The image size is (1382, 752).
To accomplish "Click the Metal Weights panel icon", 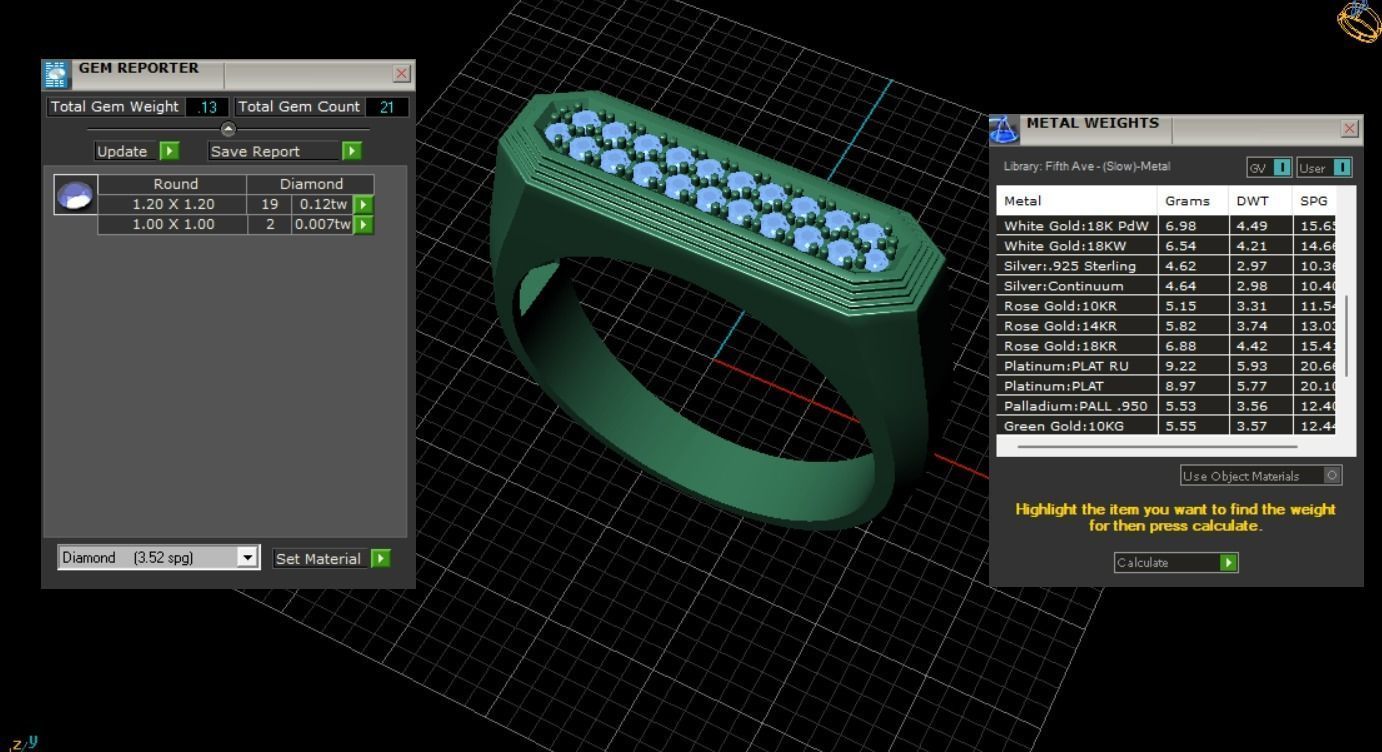I will 1004,130.
